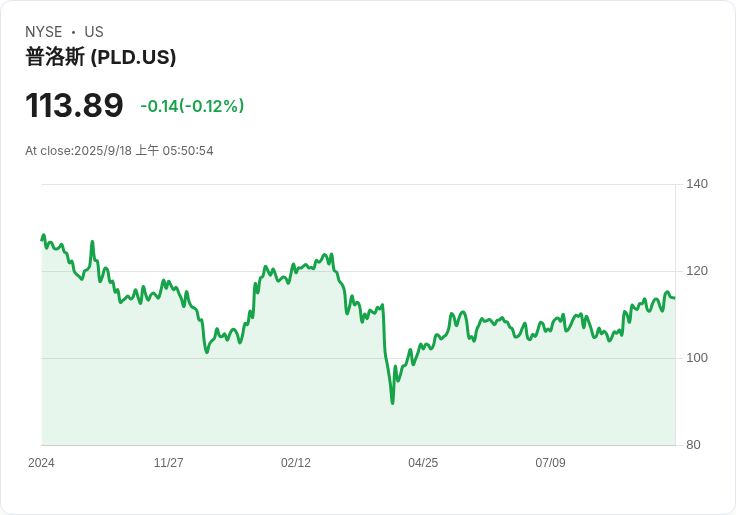Click the 07/09 x-axis date label
The width and height of the screenshot is (736, 515).
click(550, 463)
